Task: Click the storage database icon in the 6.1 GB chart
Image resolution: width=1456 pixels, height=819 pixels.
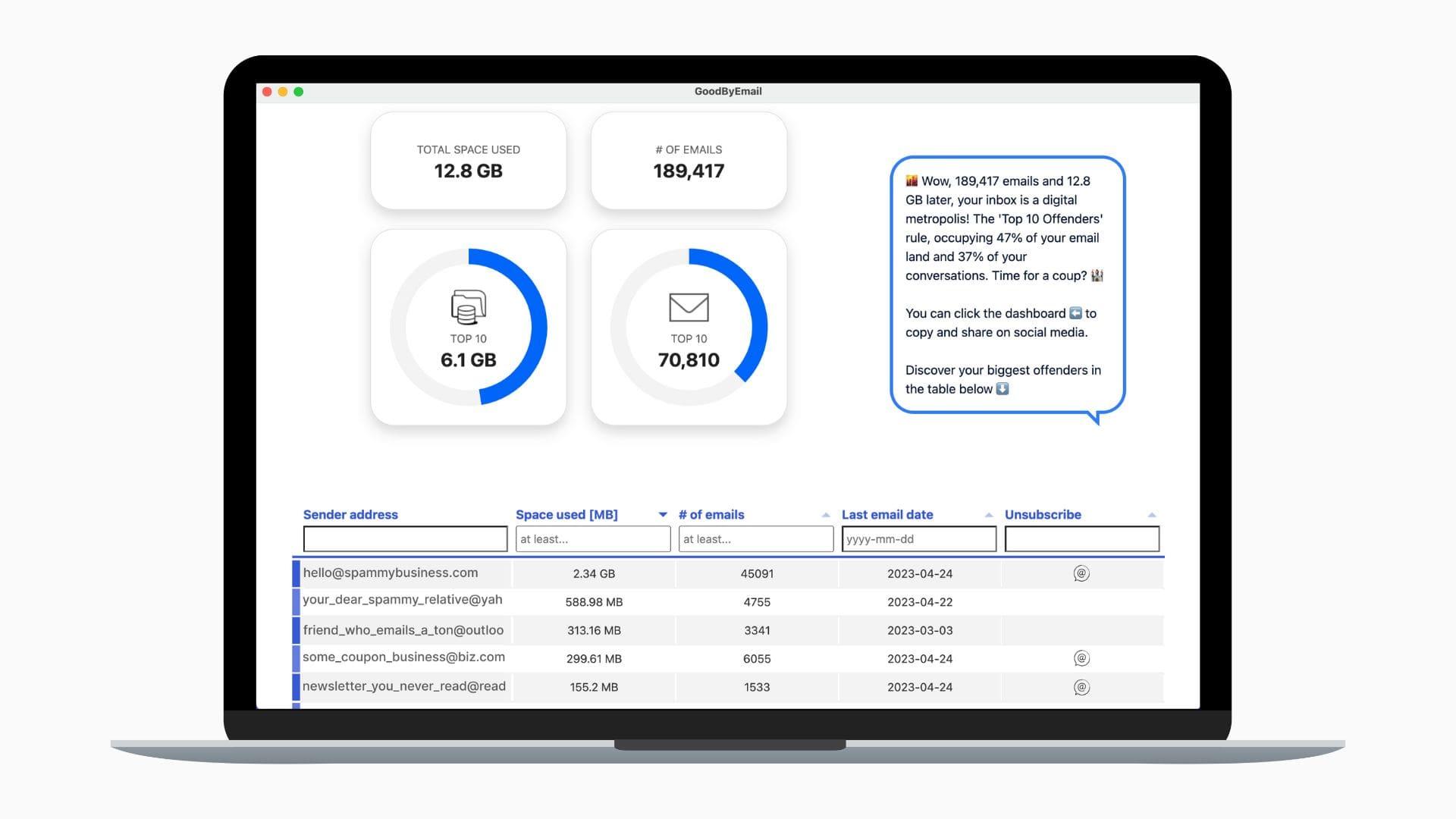Action: 468,308
